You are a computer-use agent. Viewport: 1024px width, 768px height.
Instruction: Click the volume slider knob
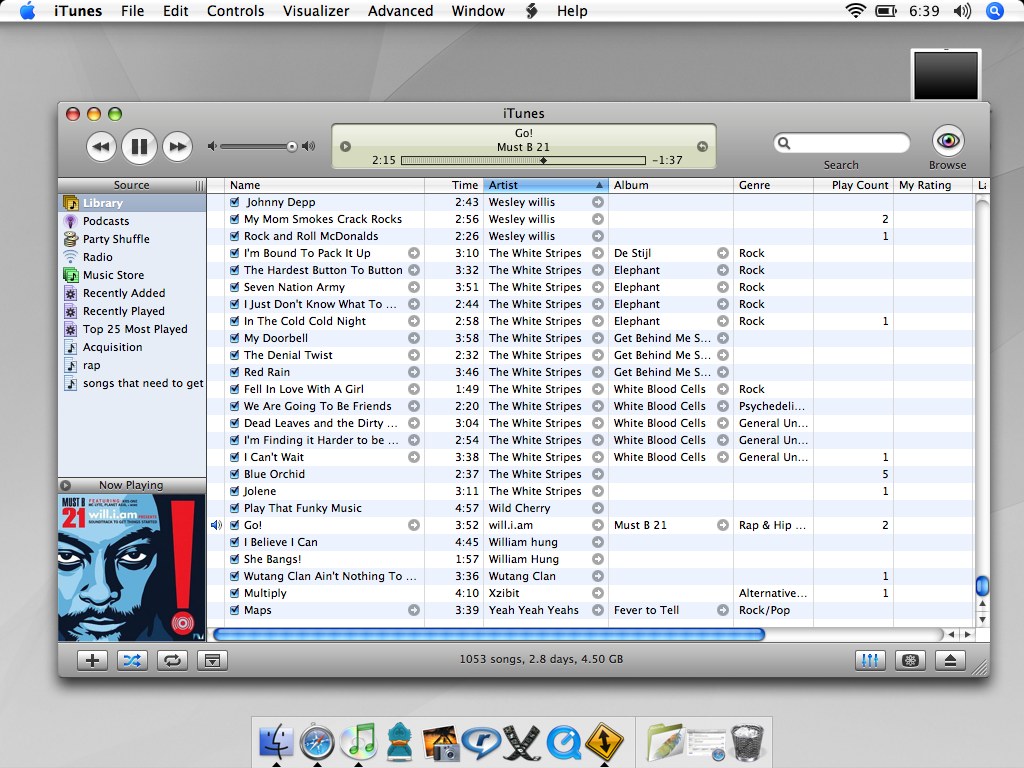pyautogui.click(x=292, y=146)
